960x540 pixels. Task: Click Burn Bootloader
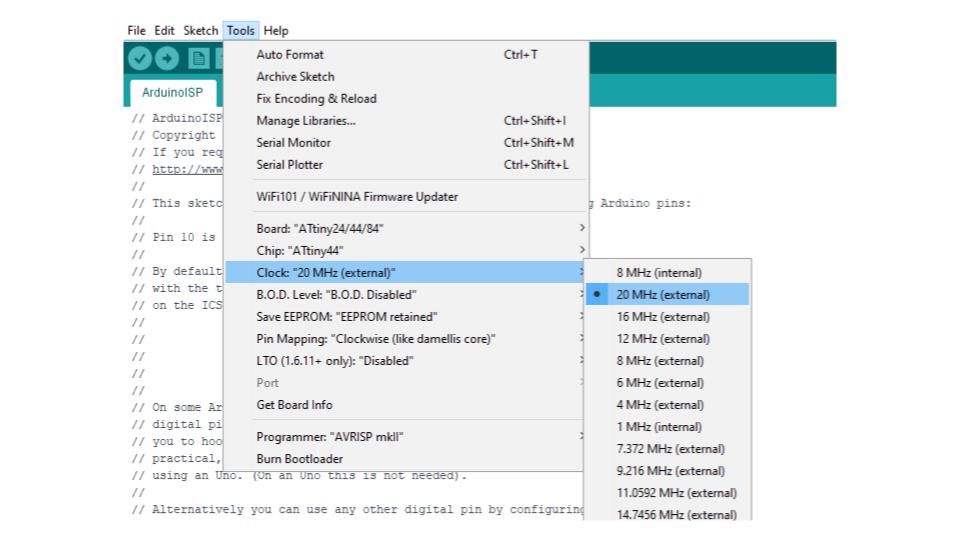[300, 459]
